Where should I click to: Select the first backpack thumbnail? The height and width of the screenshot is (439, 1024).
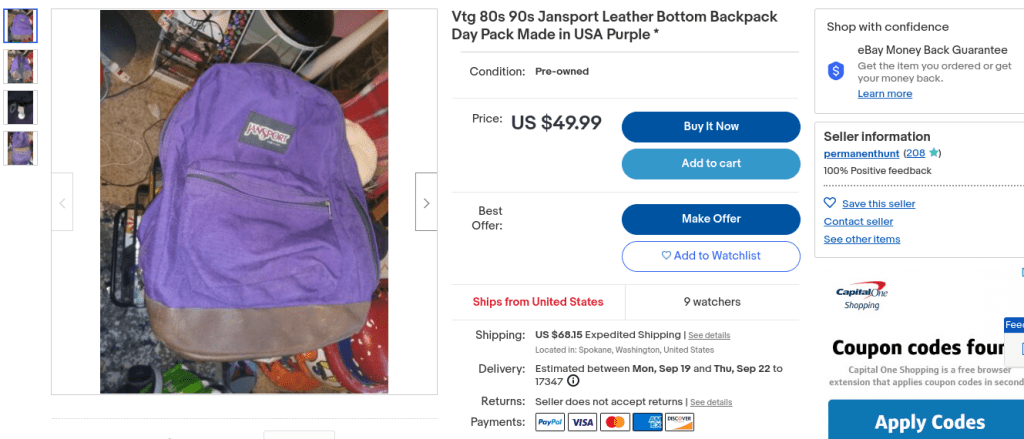click(20, 26)
